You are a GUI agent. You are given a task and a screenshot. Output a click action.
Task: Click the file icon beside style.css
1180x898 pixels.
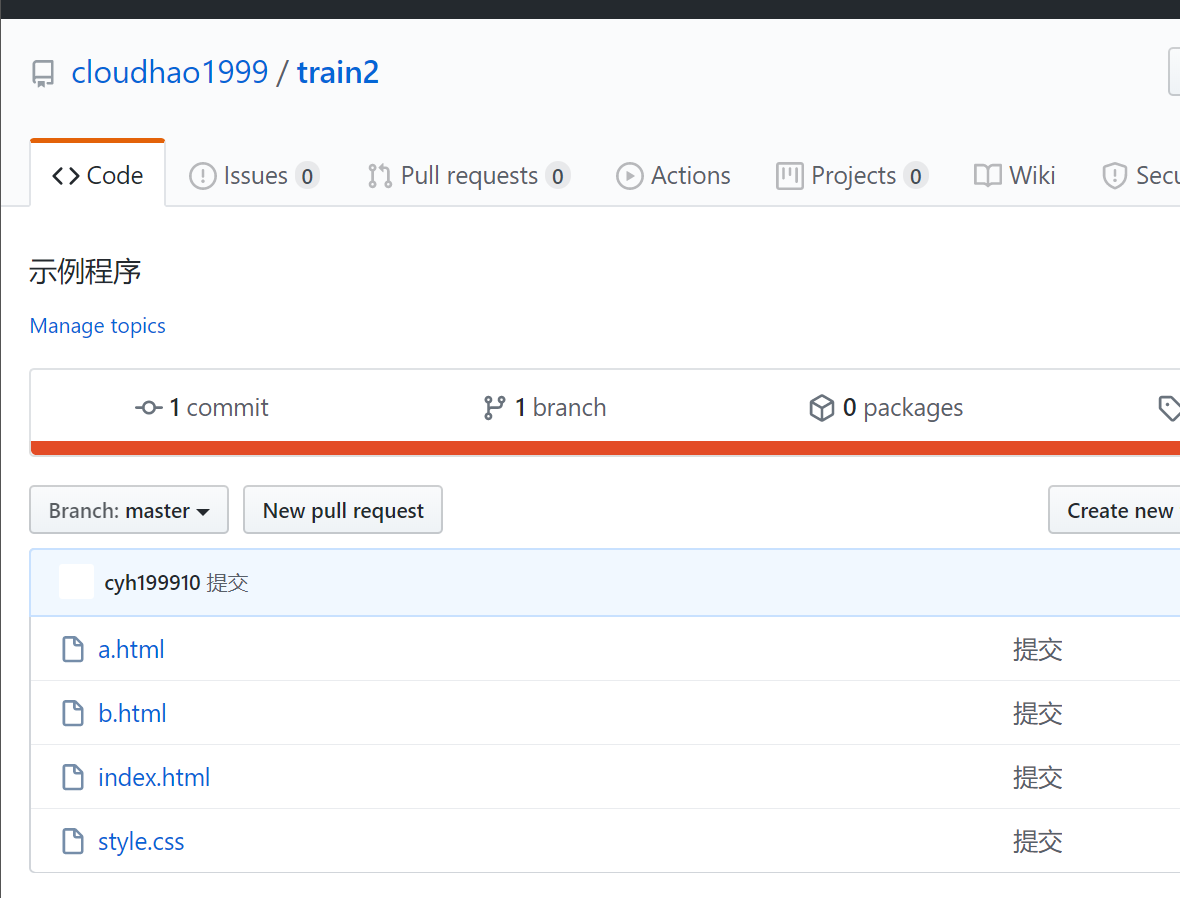click(73, 841)
